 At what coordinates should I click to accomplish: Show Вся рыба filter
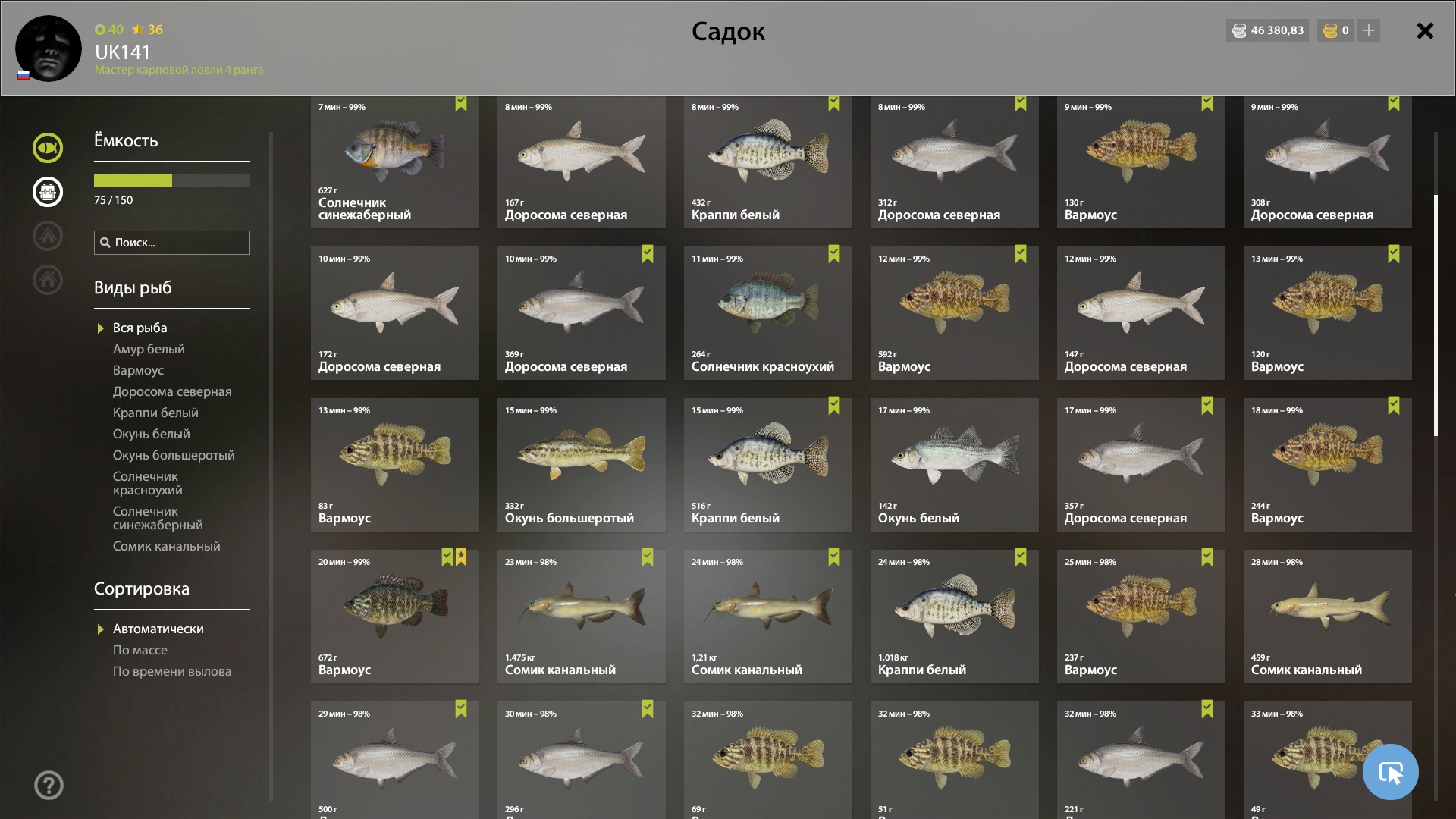140,328
